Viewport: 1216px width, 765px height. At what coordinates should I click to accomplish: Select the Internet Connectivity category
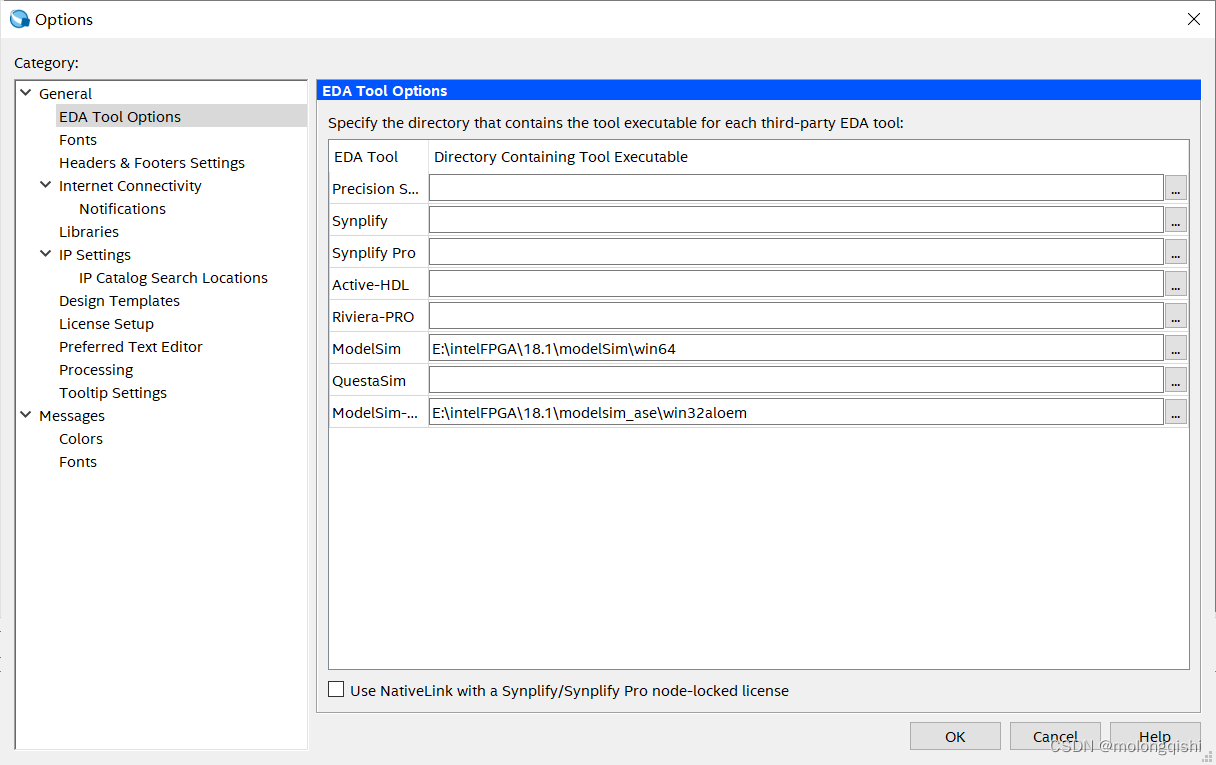point(130,185)
